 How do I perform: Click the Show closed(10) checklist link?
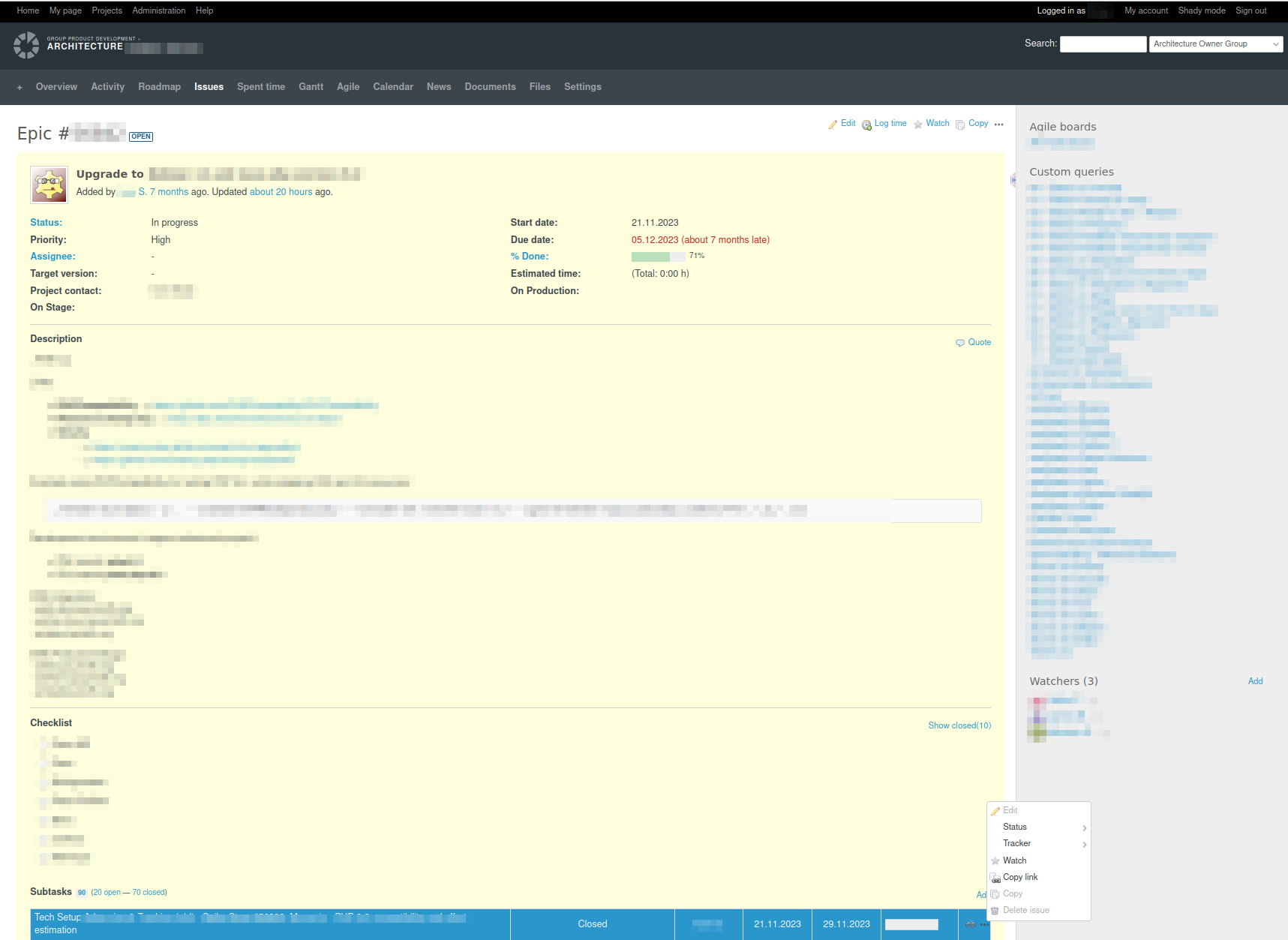(959, 725)
